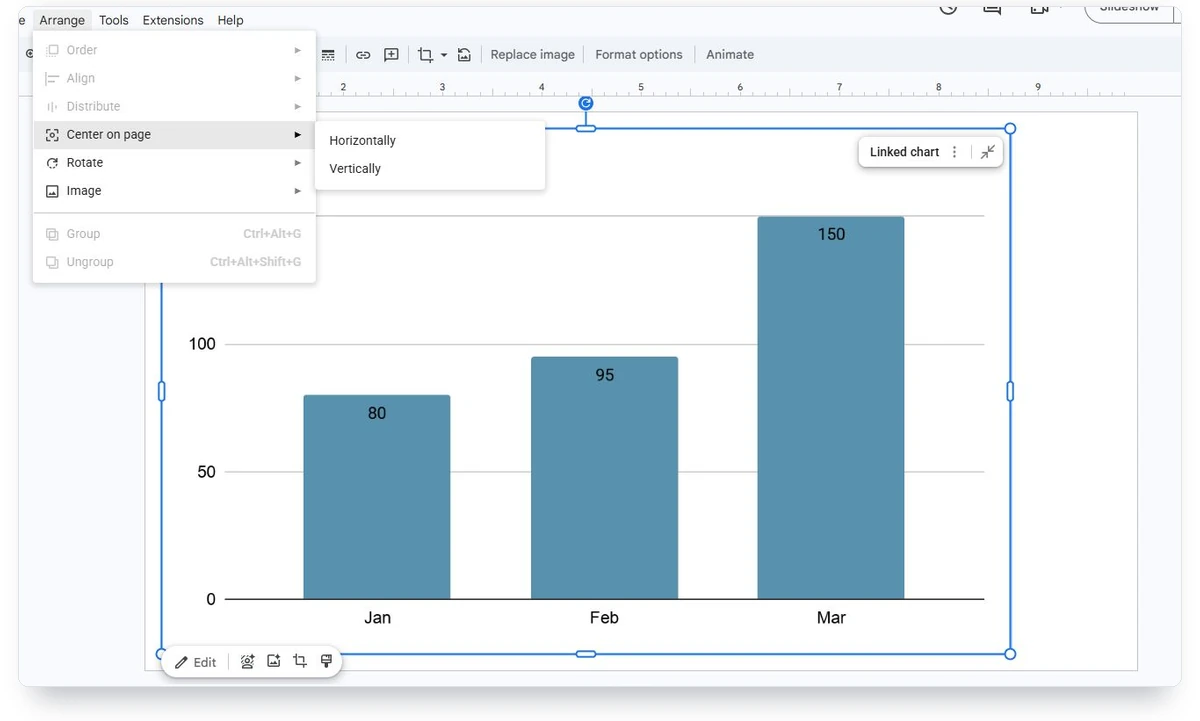This screenshot has width=1200, height=721.
Task: Open Linked chart more options (three dots)
Action: pyautogui.click(x=954, y=152)
